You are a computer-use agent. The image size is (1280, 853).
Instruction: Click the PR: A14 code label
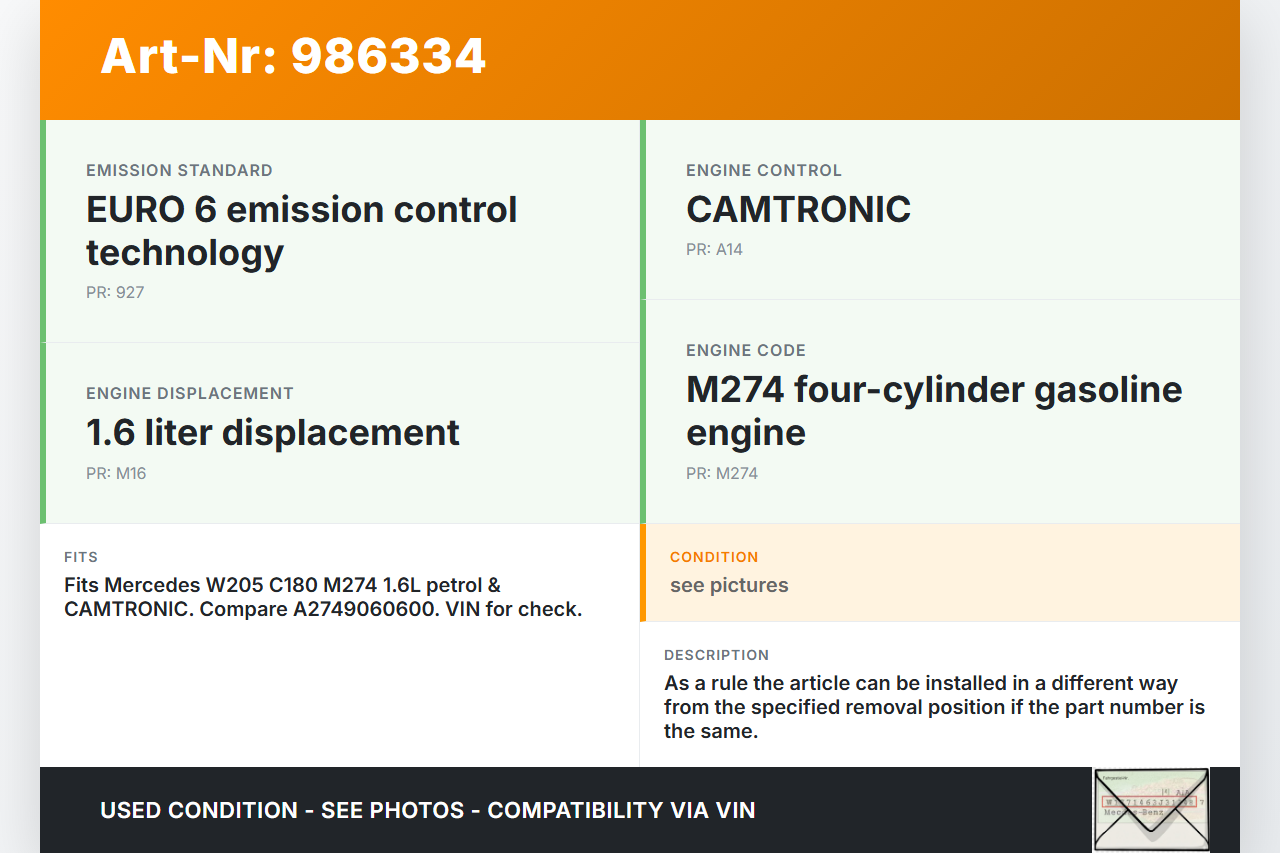714,250
